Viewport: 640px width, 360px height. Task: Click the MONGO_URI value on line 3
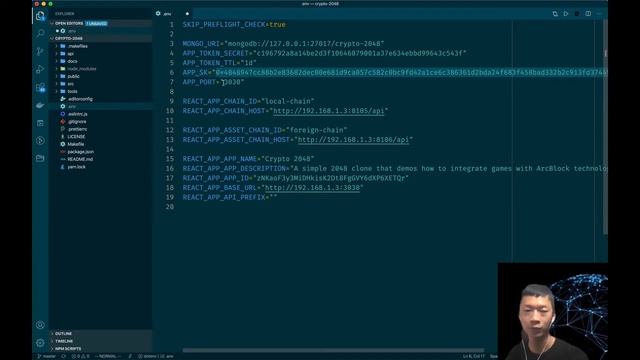[x=304, y=44]
